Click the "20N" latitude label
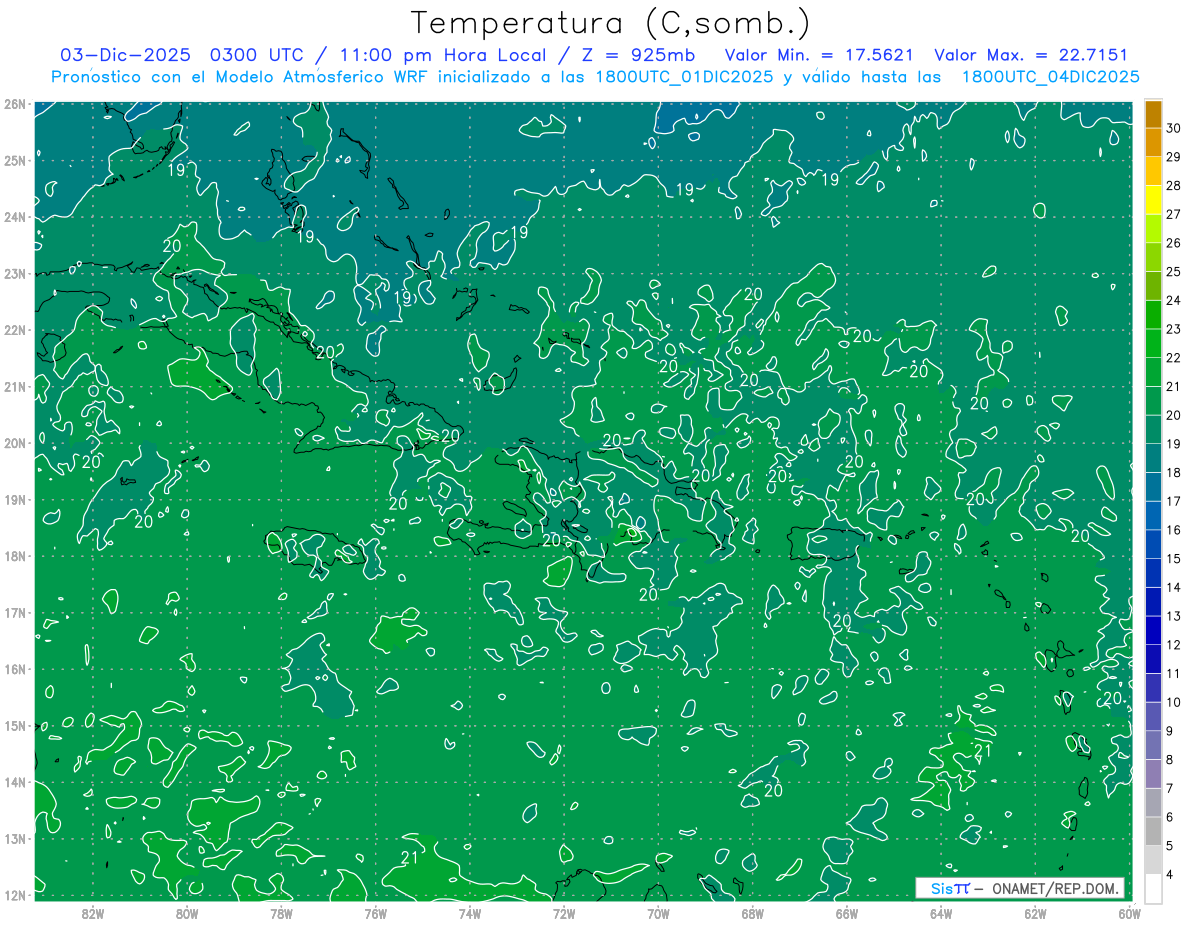Viewport: 1200px width, 927px height. click(x=15, y=443)
